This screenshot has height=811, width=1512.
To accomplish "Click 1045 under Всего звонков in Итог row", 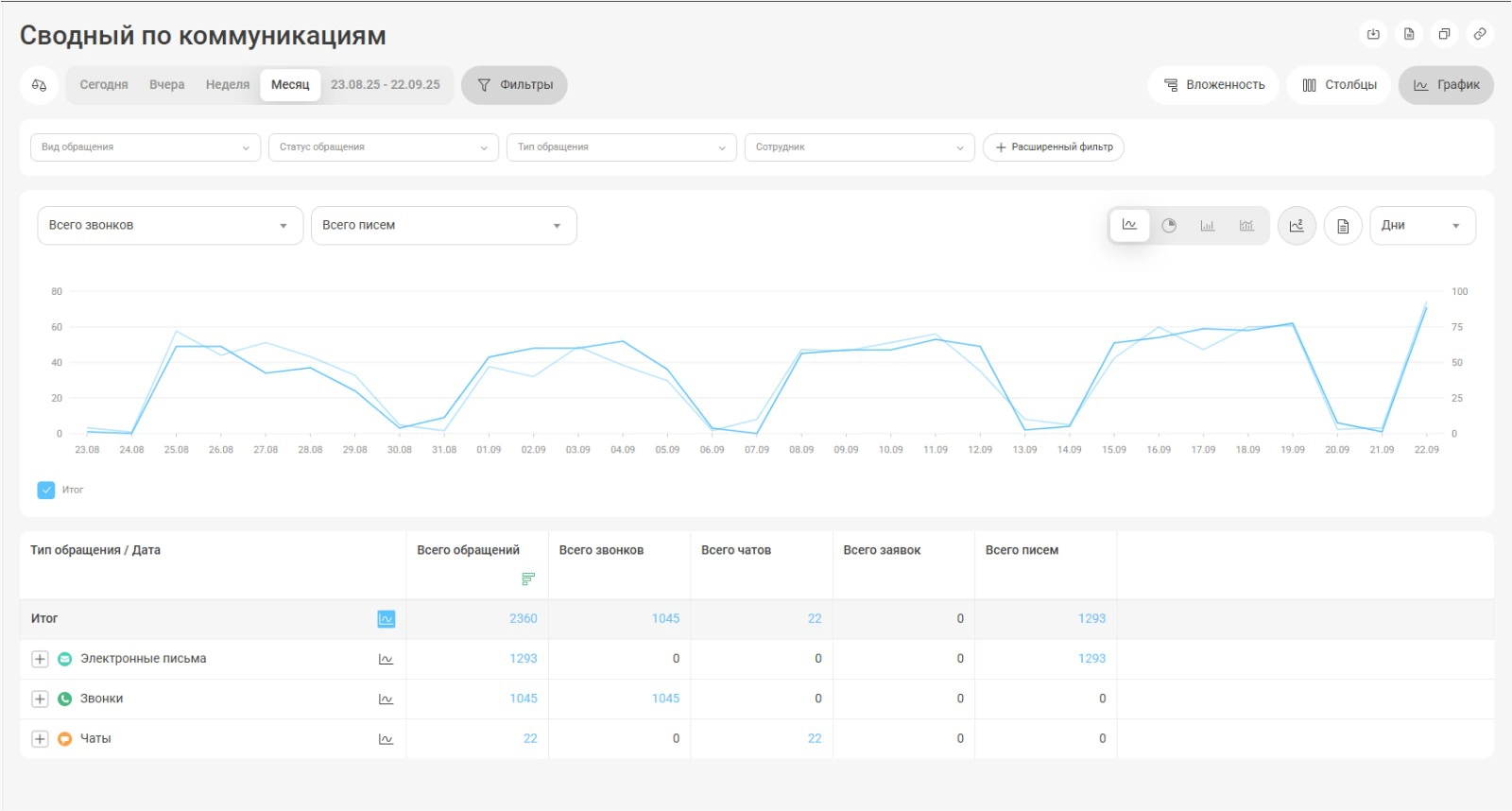I will (665, 619).
